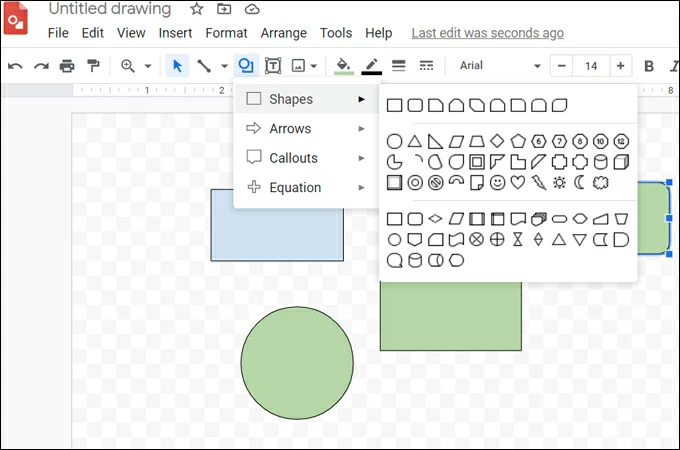This screenshot has height=450, width=680.
Task: Star the Untitled drawing document
Action: [x=196, y=9]
